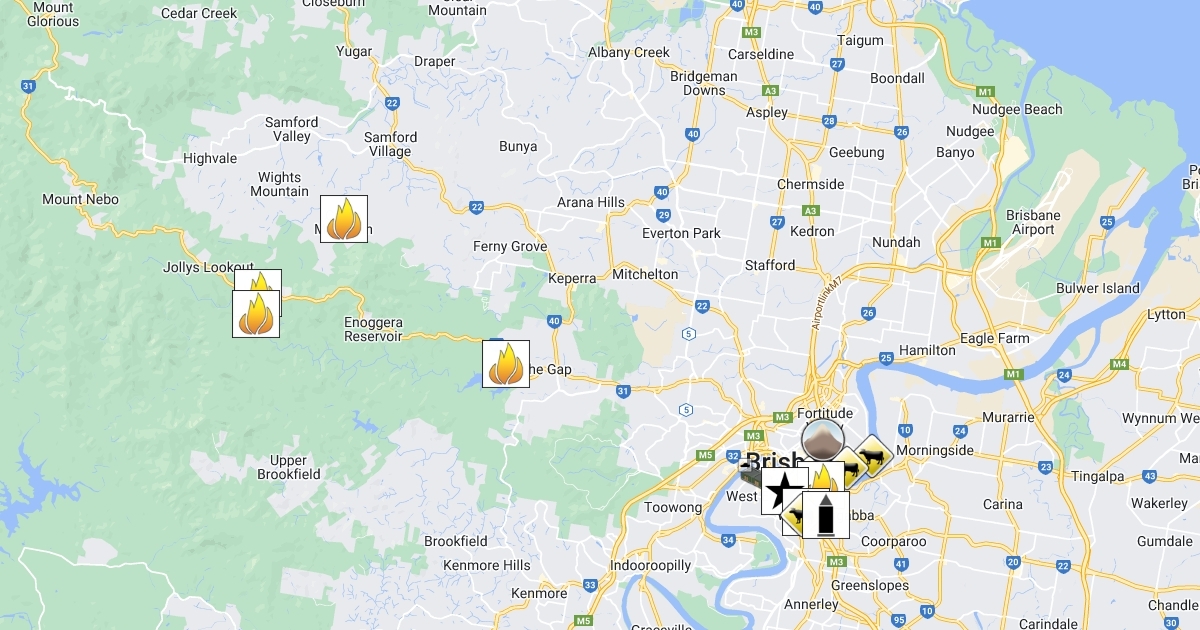The width and height of the screenshot is (1200, 630).
Task: Click the fire marker near Wights Mountain
Action: click(344, 219)
